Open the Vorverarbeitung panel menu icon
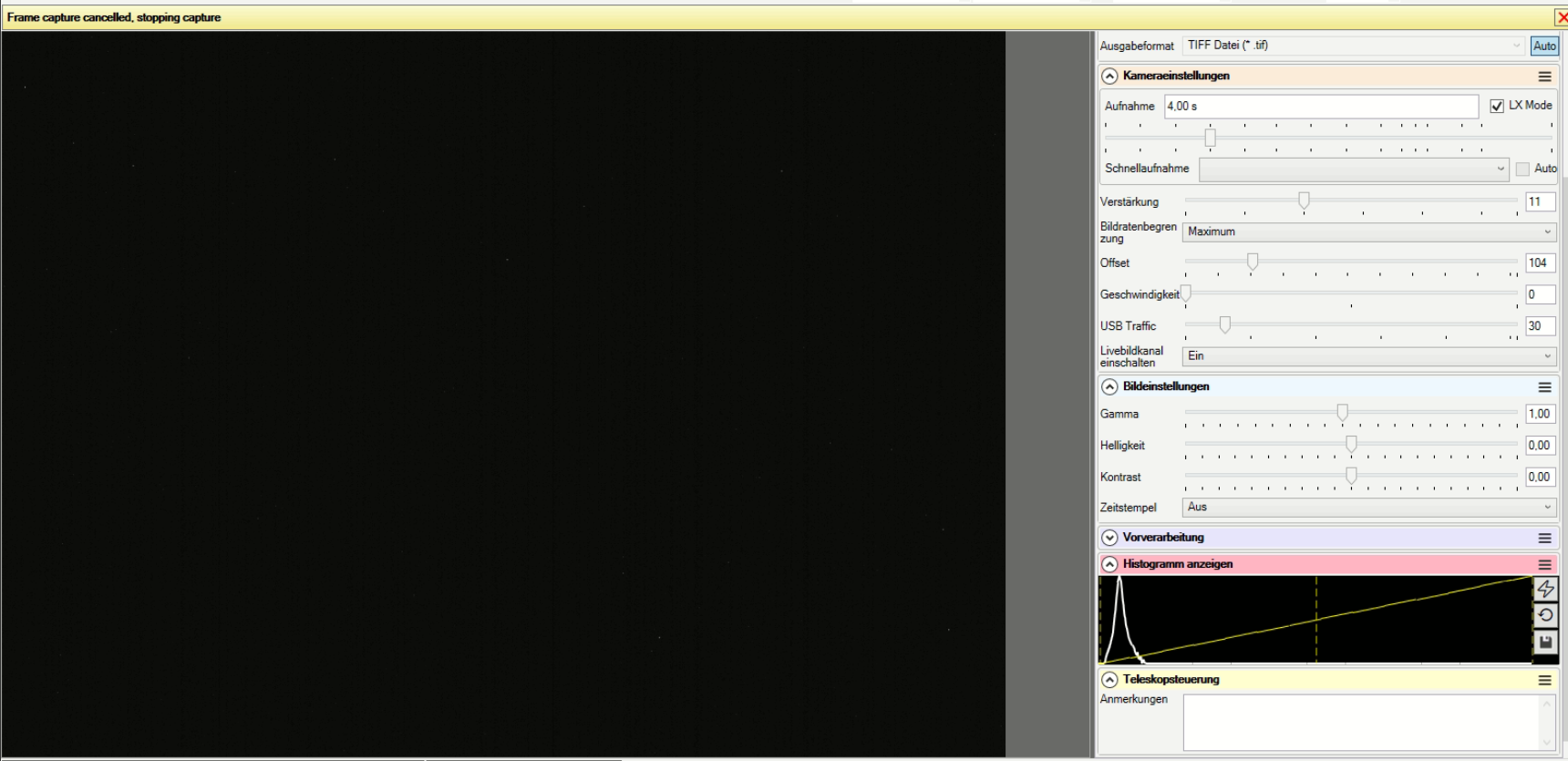The image size is (1568, 761). pos(1544,538)
